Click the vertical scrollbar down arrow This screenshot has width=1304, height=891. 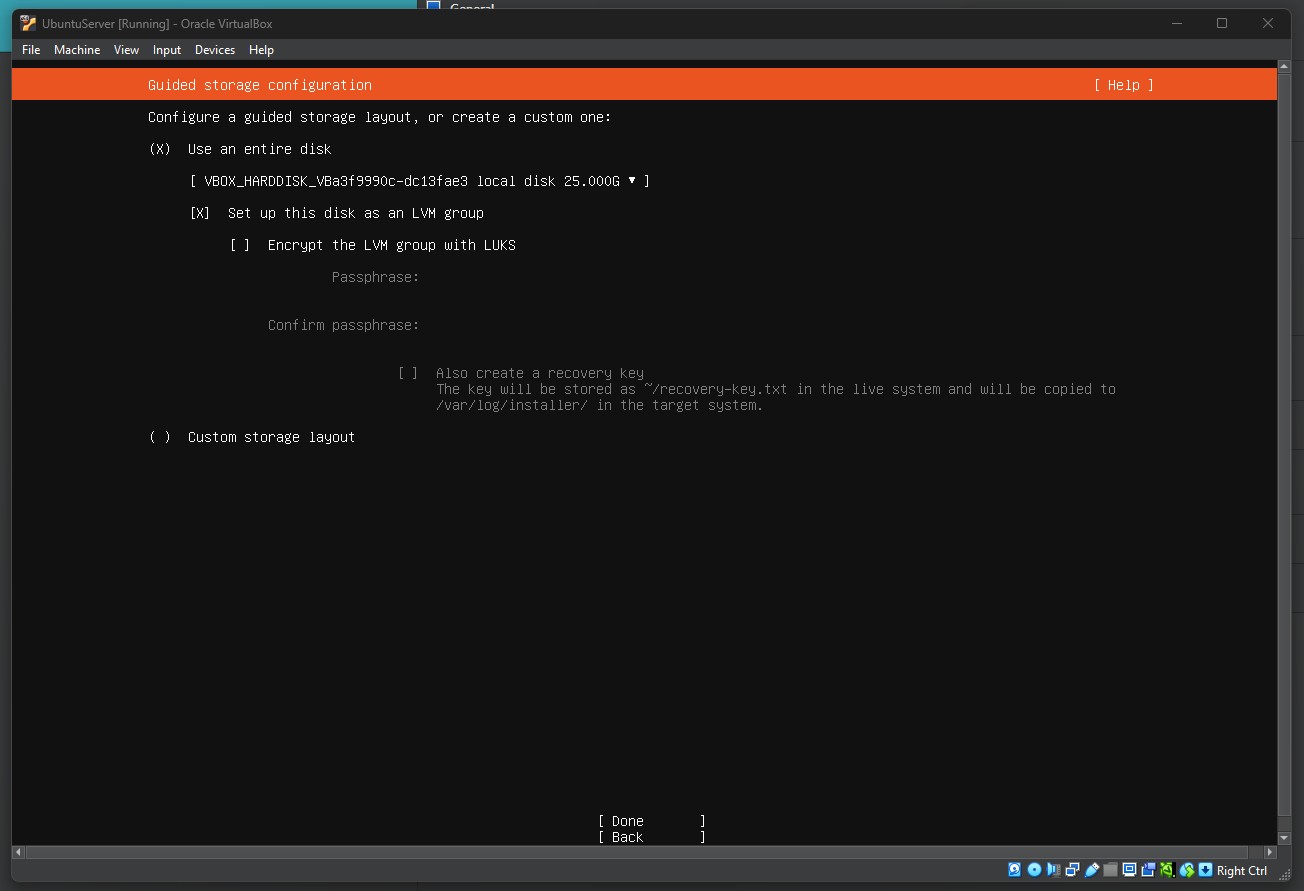pos(1284,837)
